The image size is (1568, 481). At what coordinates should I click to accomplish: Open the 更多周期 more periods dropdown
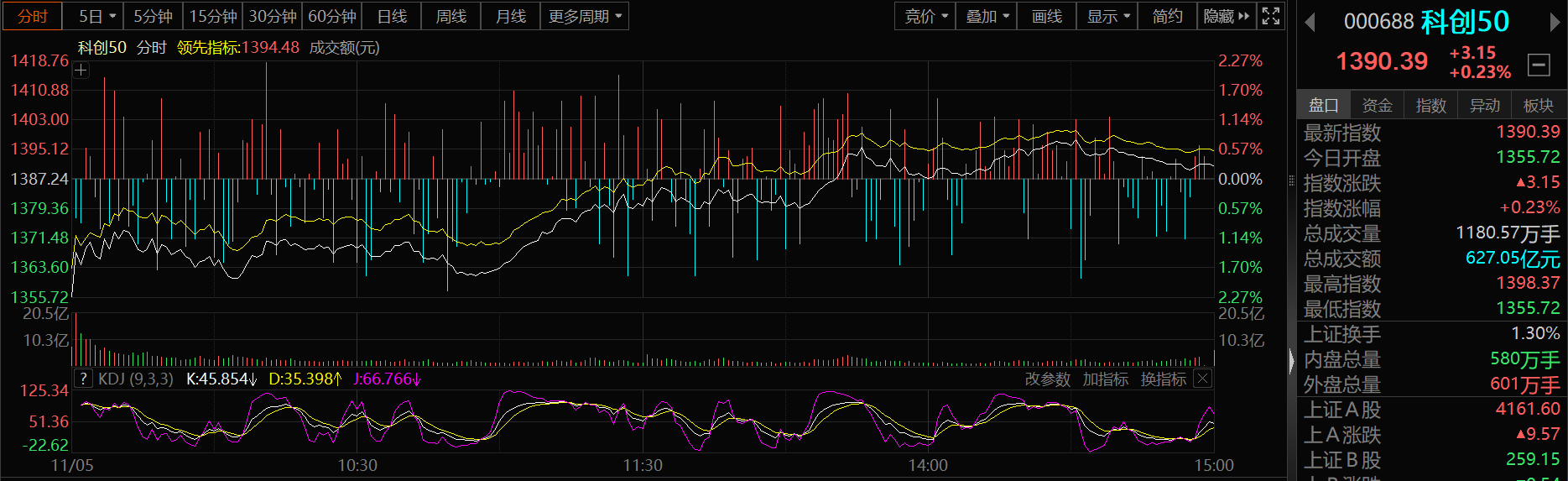585,16
